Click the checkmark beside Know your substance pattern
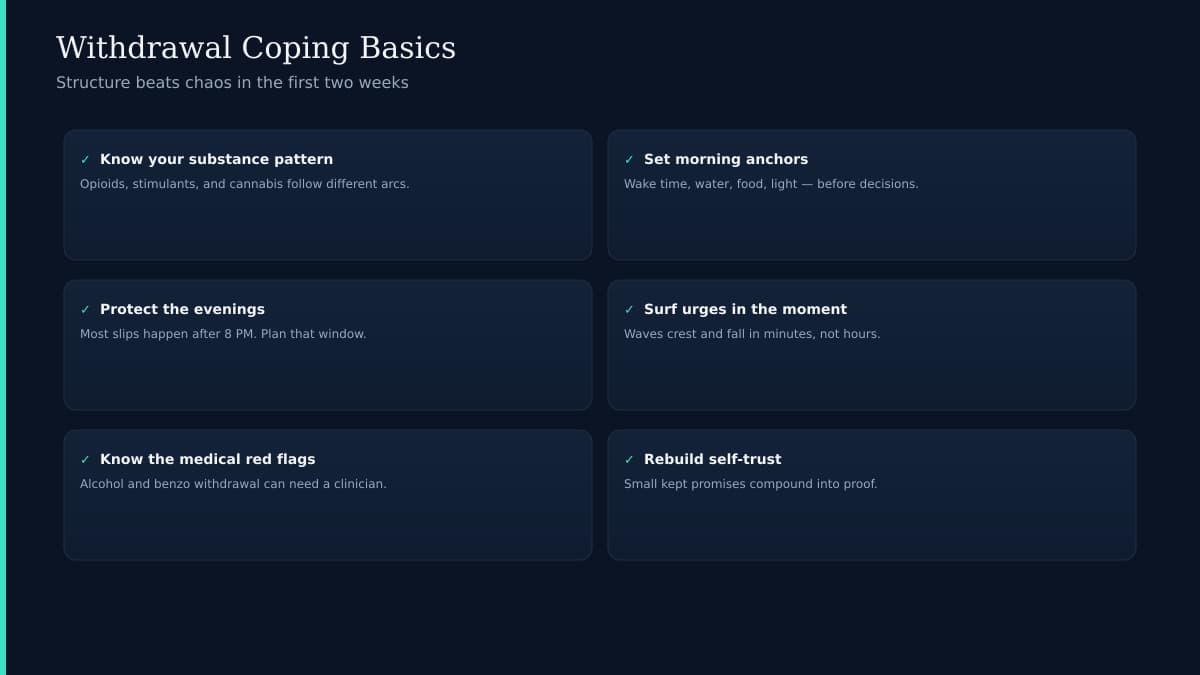 click(x=85, y=160)
